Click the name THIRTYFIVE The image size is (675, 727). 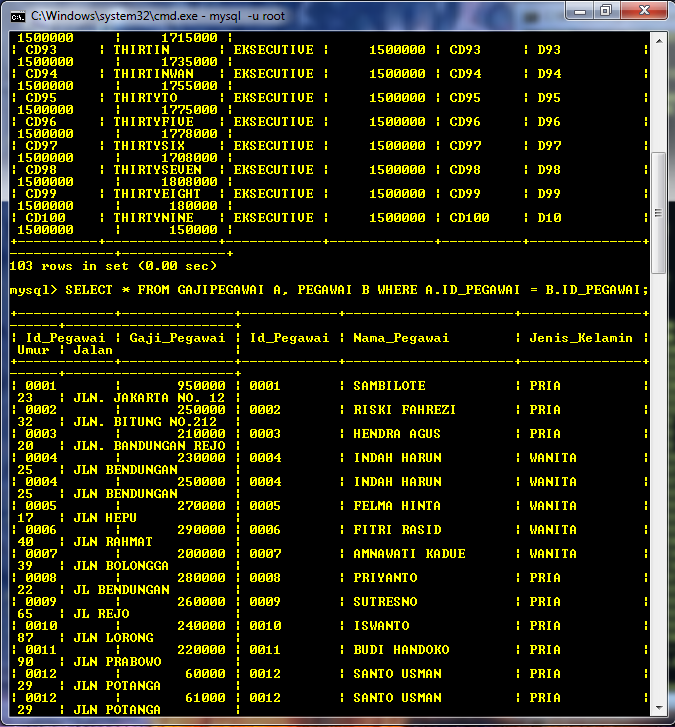coord(153,122)
